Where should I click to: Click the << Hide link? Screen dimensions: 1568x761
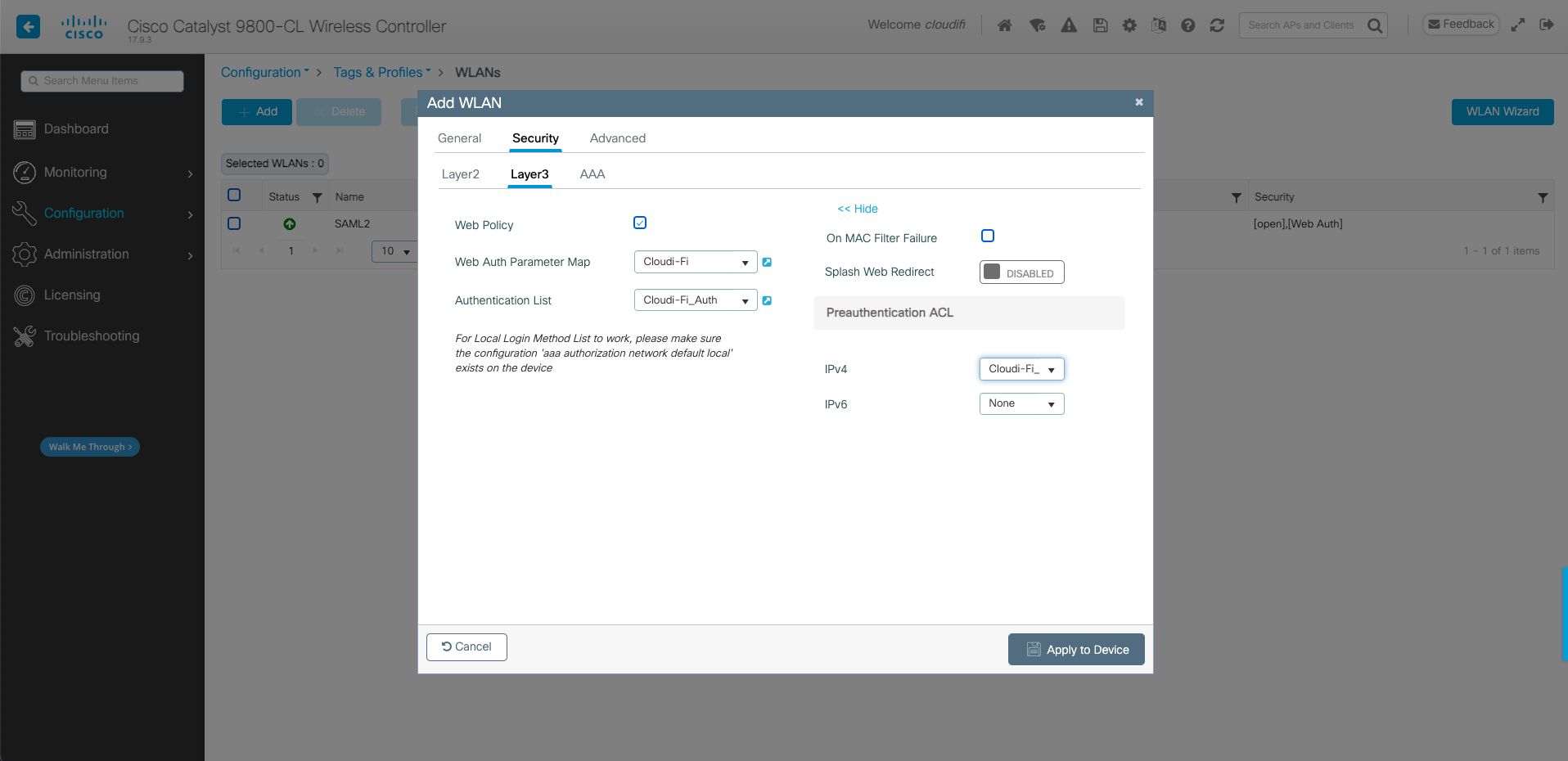(x=858, y=209)
